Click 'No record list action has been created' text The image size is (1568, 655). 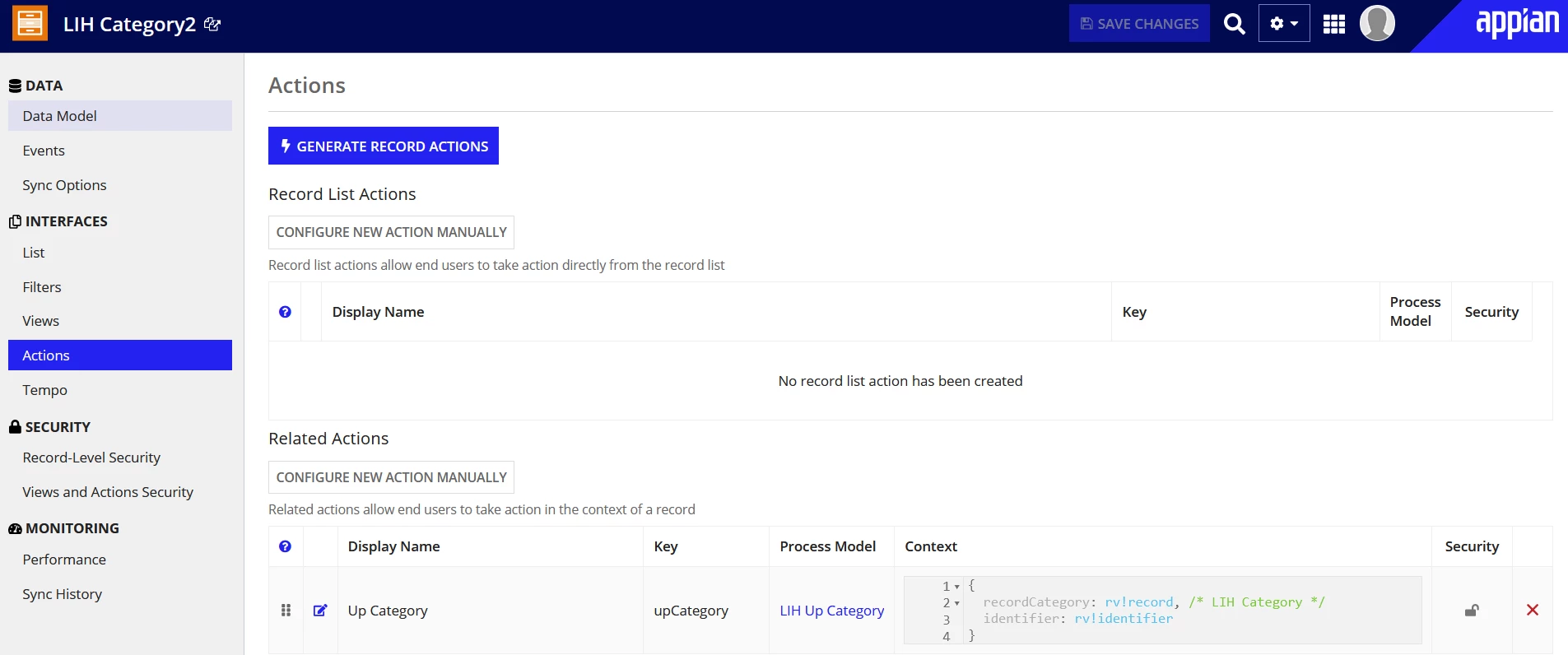900,381
